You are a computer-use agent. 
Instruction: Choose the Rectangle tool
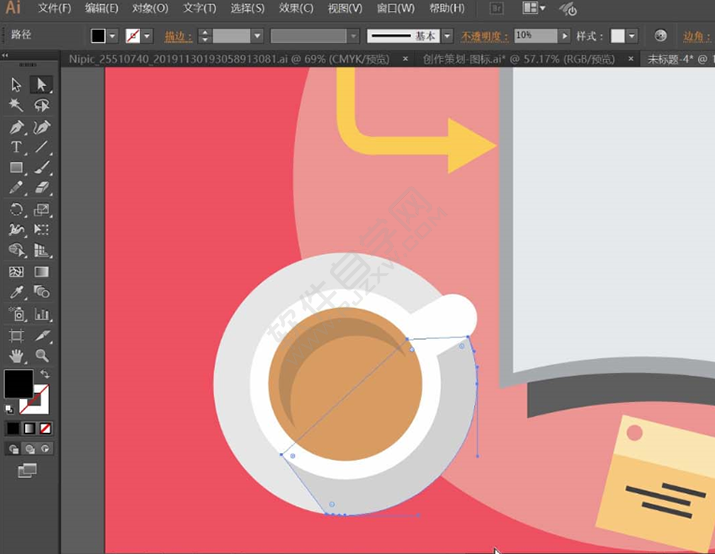click(17, 168)
